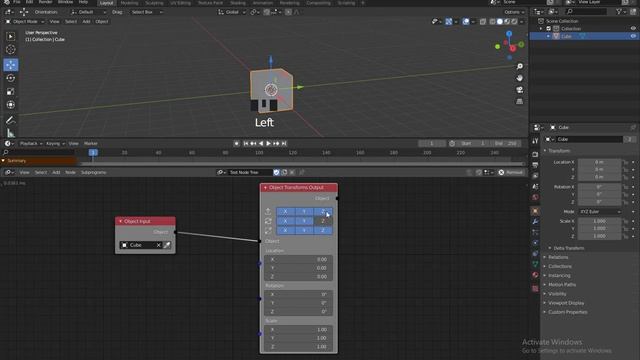The image size is (640, 360).
Task: Open the node editor Subprograms menu
Action: pos(93,172)
